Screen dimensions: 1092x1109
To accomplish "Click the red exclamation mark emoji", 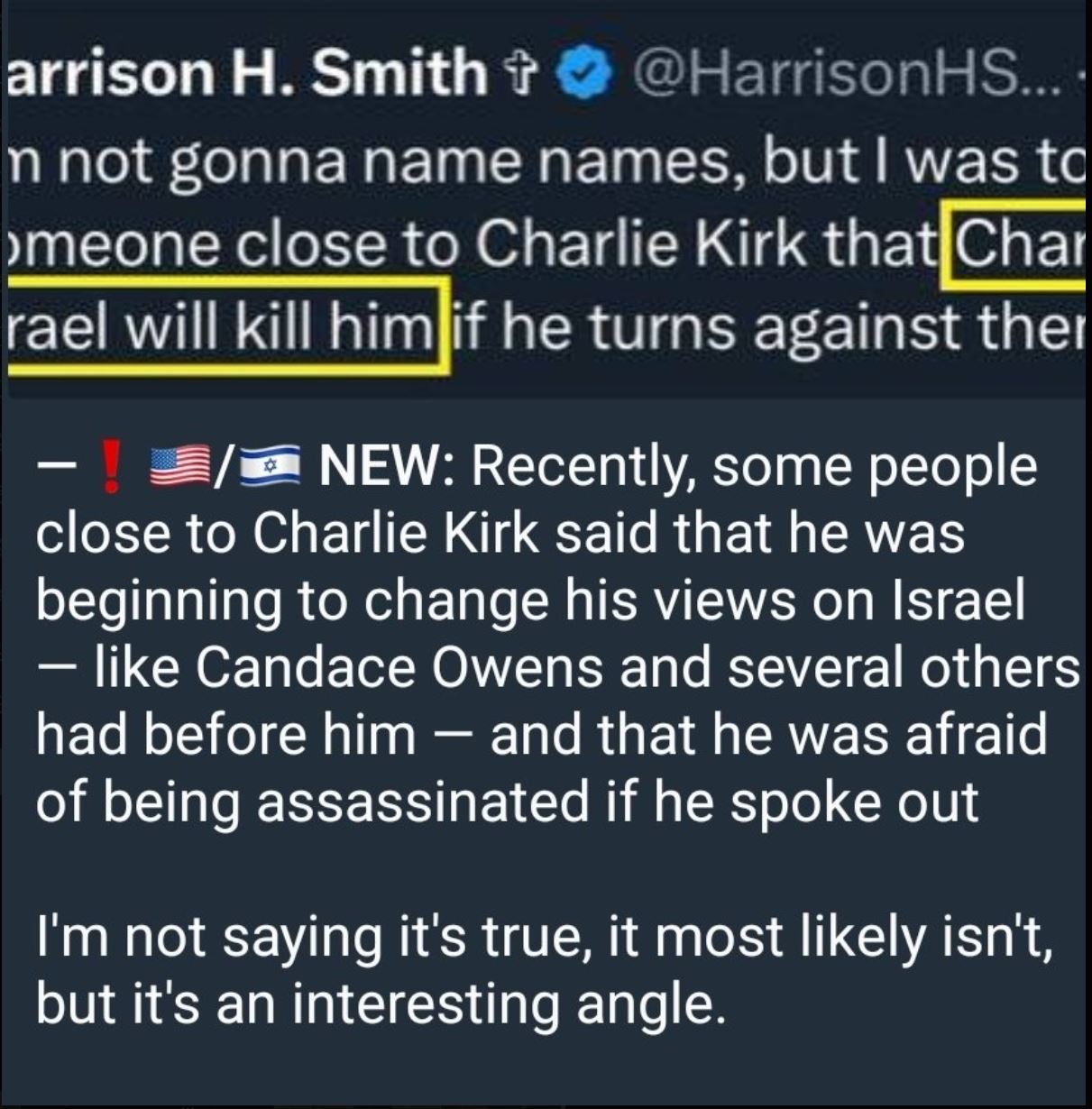I will click(x=111, y=468).
